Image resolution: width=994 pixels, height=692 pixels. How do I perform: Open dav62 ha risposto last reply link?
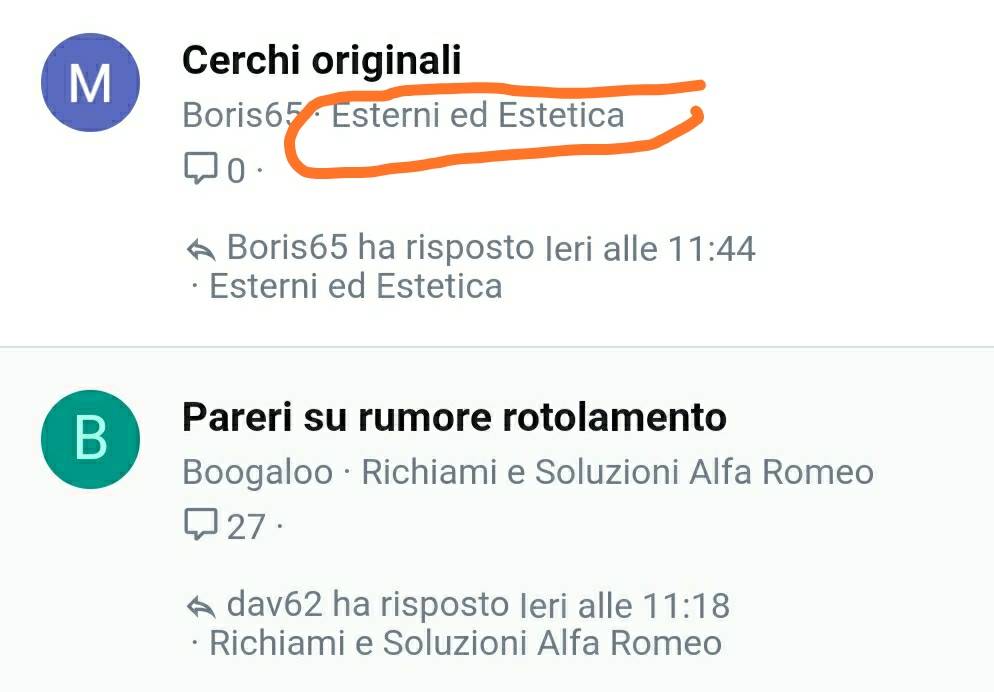click(368, 605)
